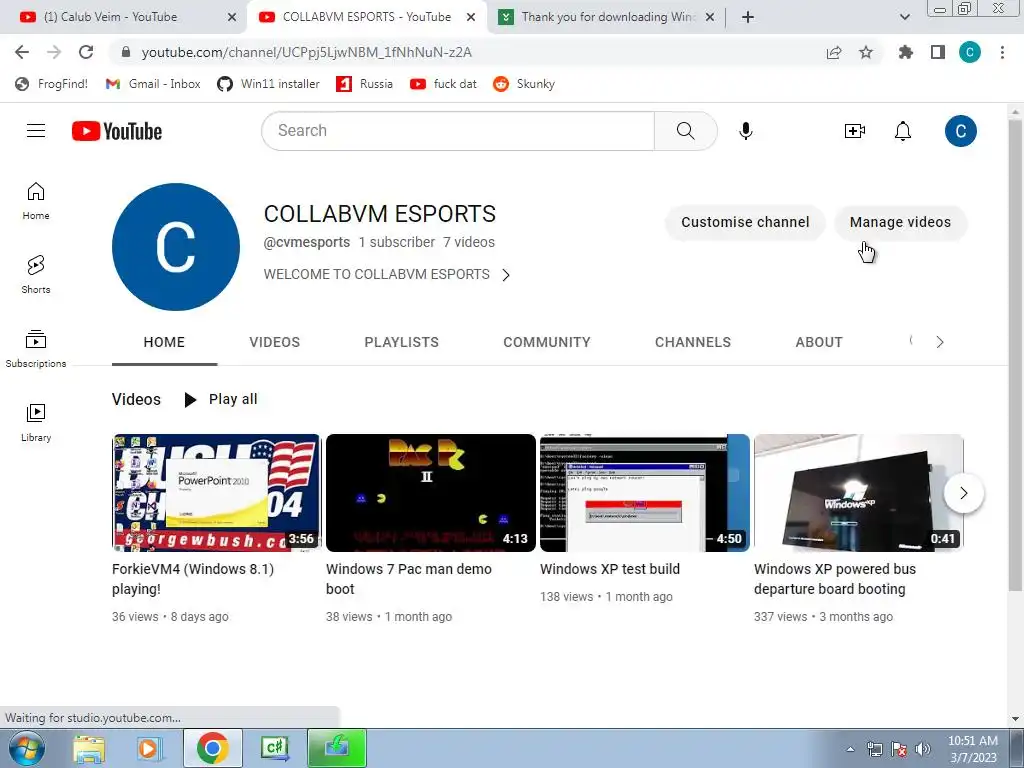1024x768 pixels.
Task: Open Win11 installer bookmark
Action: pyautogui.click(x=268, y=84)
